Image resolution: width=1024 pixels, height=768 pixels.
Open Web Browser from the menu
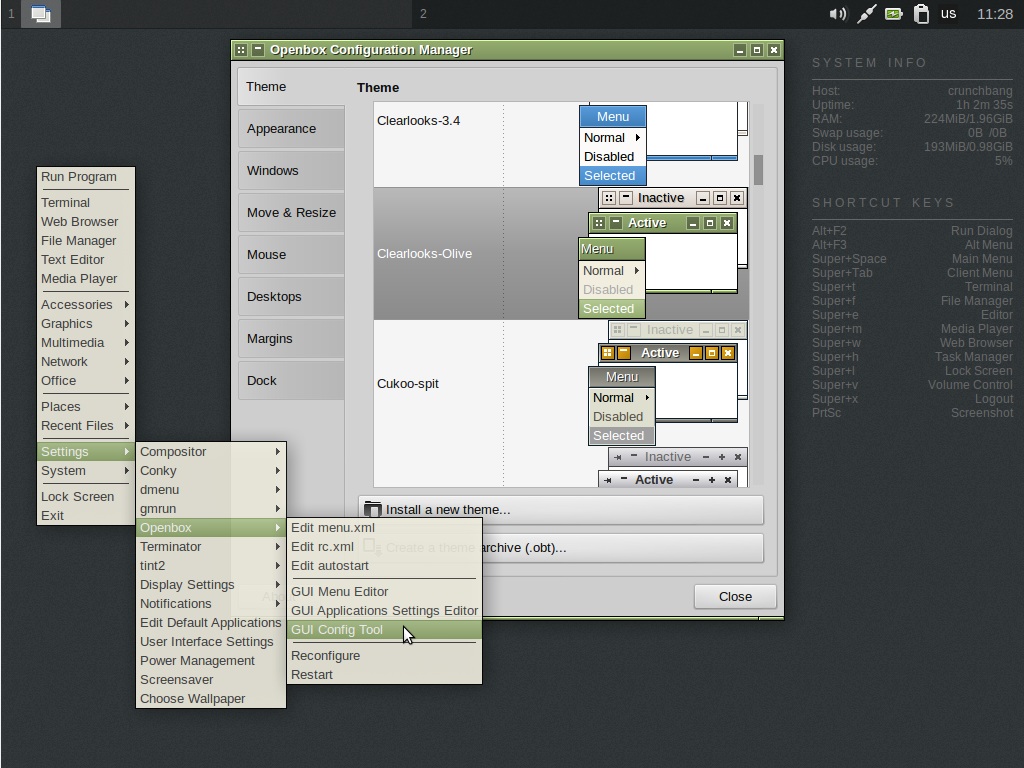tap(86, 221)
